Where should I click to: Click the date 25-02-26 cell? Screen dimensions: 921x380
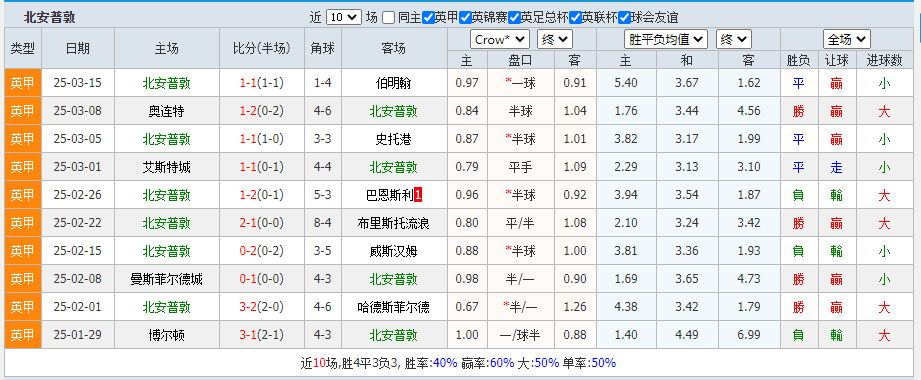click(78, 195)
